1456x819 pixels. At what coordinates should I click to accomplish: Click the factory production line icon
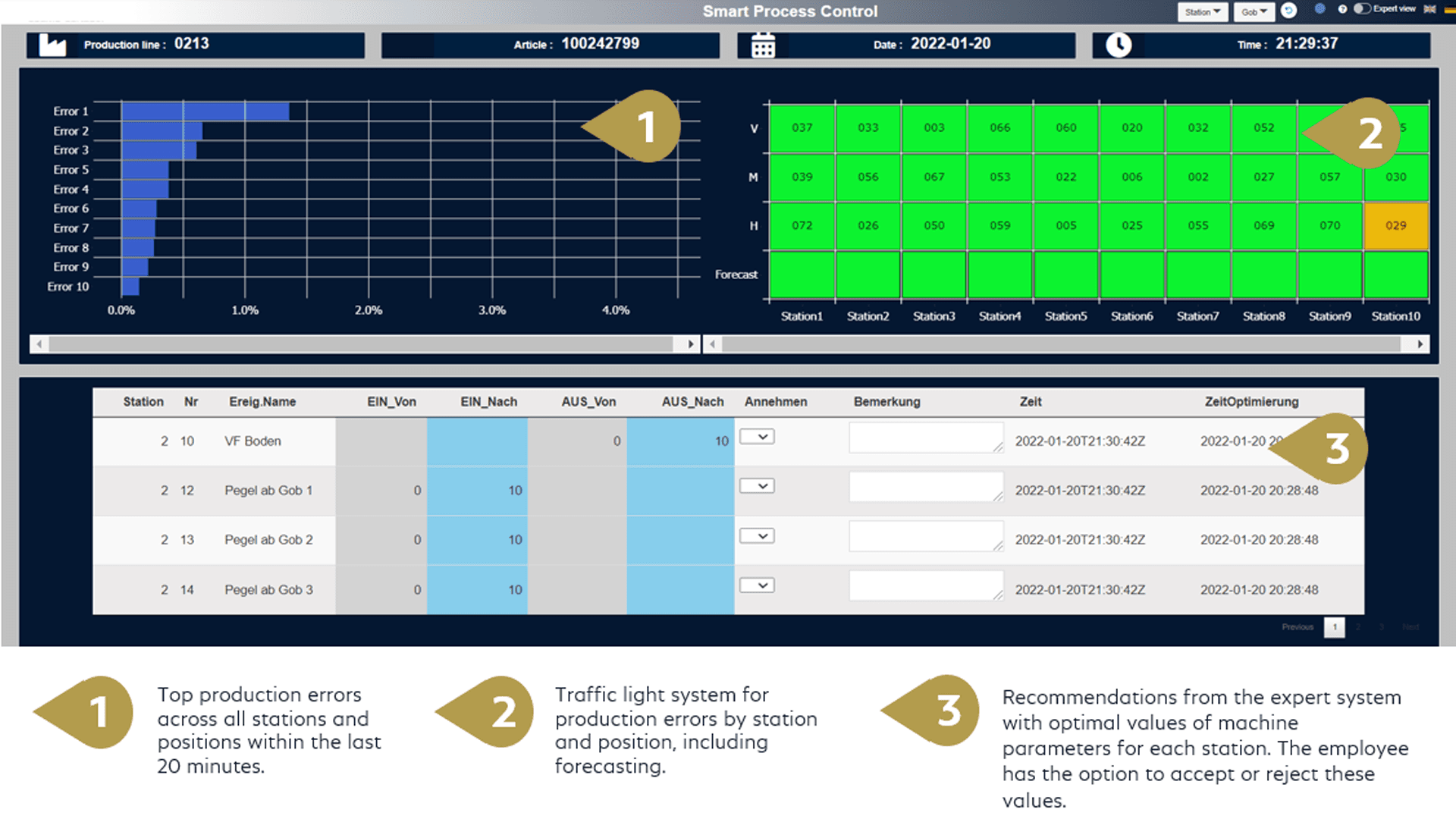click(x=52, y=45)
